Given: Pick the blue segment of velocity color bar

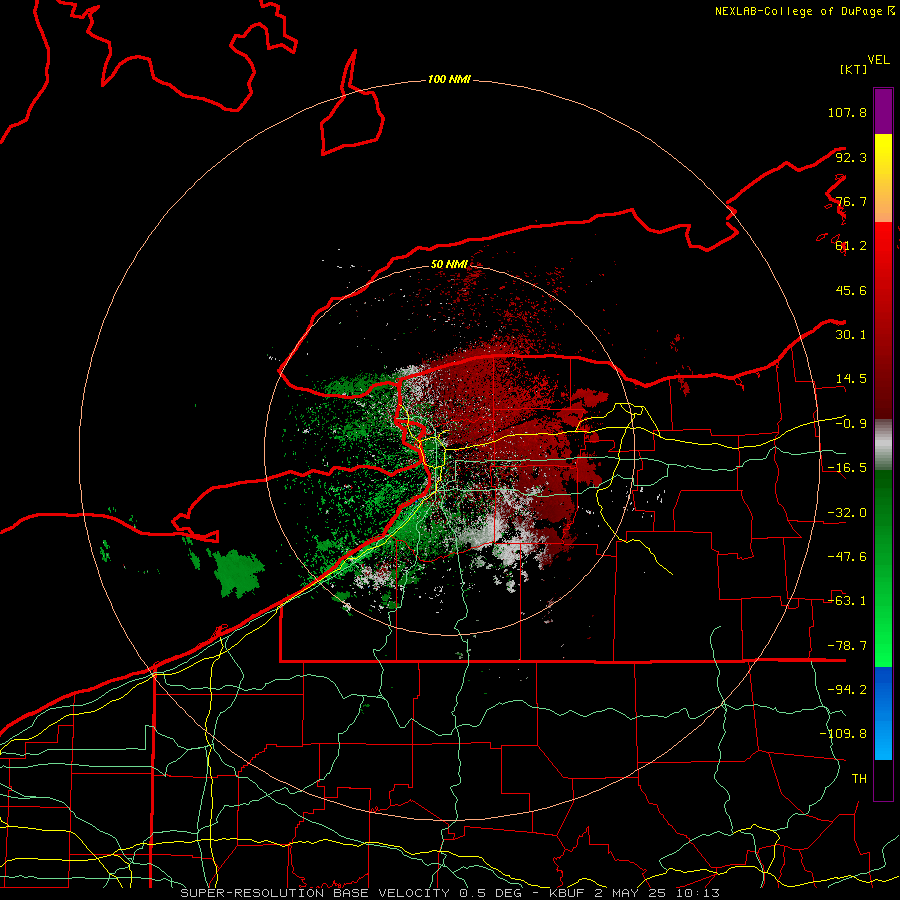Looking at the screenshot, I should click(883, 713).
